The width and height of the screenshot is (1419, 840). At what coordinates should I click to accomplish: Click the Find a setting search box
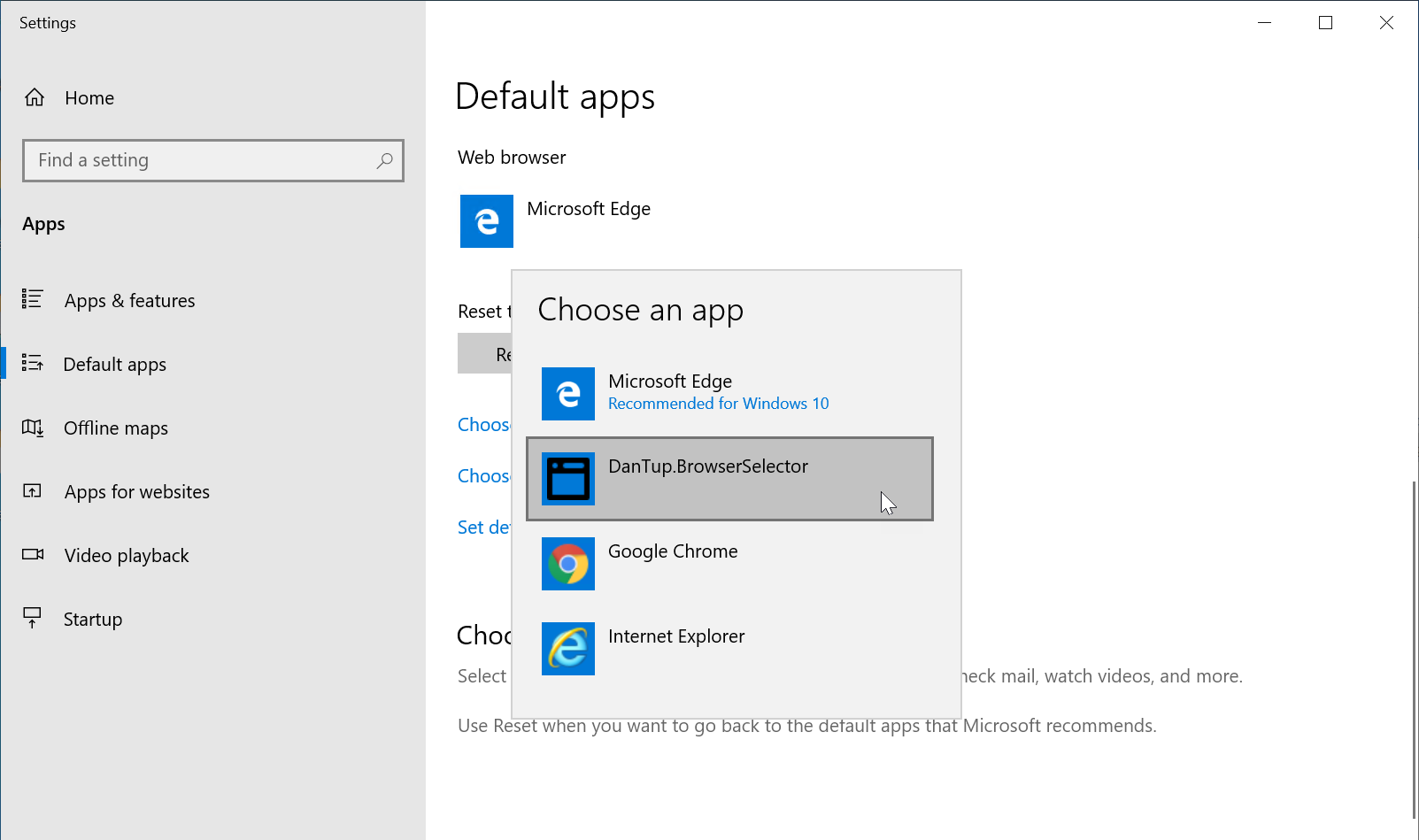(213, 160)
